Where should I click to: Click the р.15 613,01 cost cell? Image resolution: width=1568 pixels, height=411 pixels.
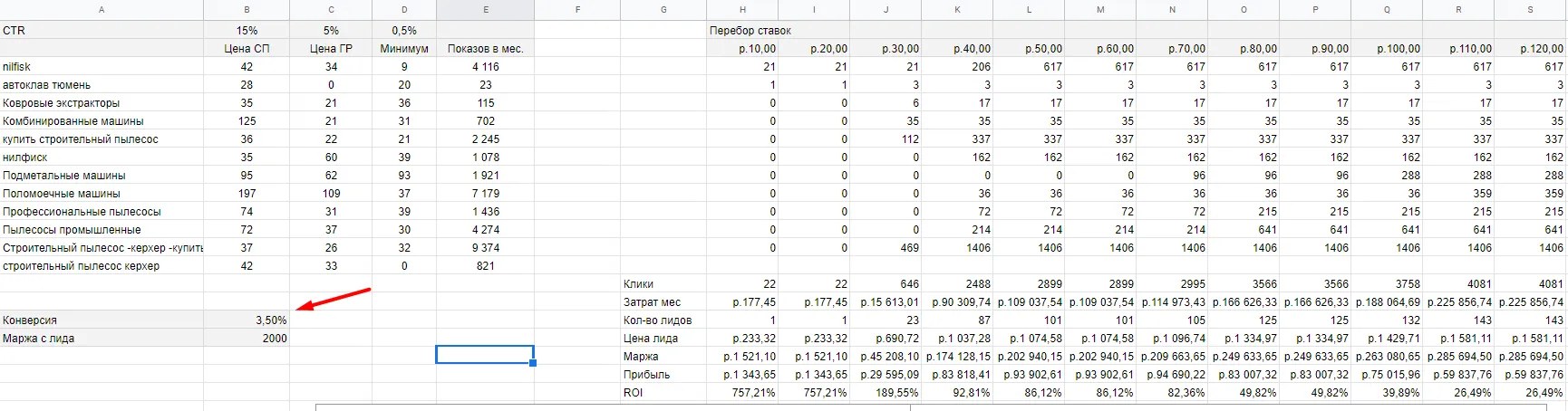click(886, 301)
